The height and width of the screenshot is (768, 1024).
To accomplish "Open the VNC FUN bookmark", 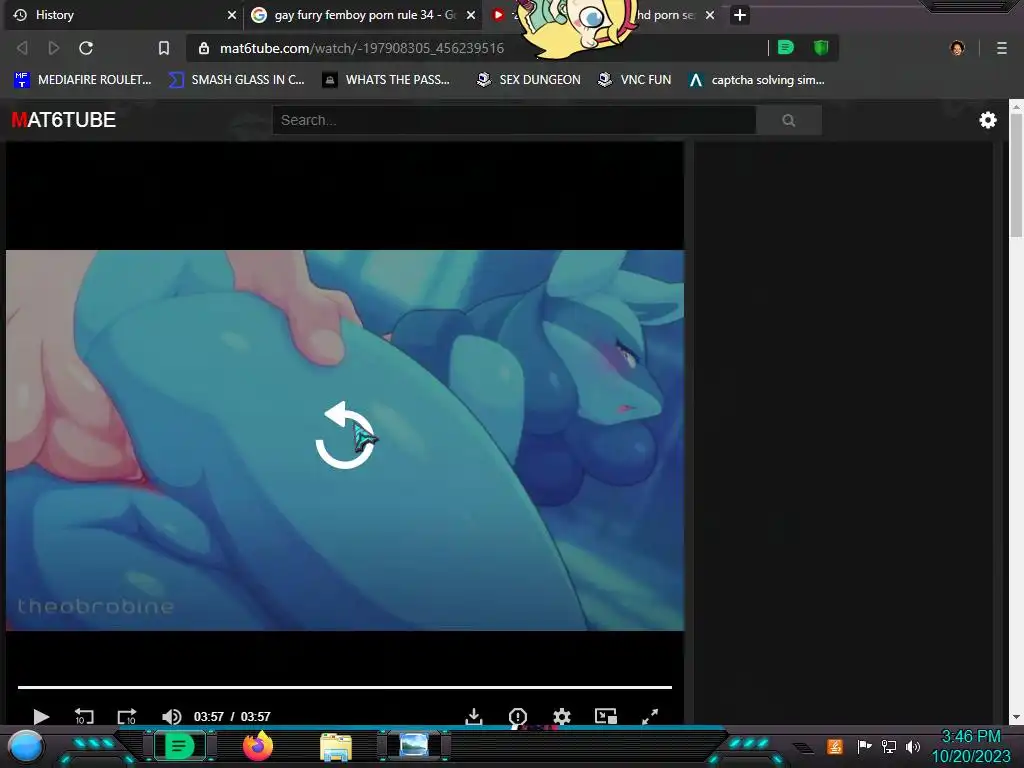I will click(635, 80).
